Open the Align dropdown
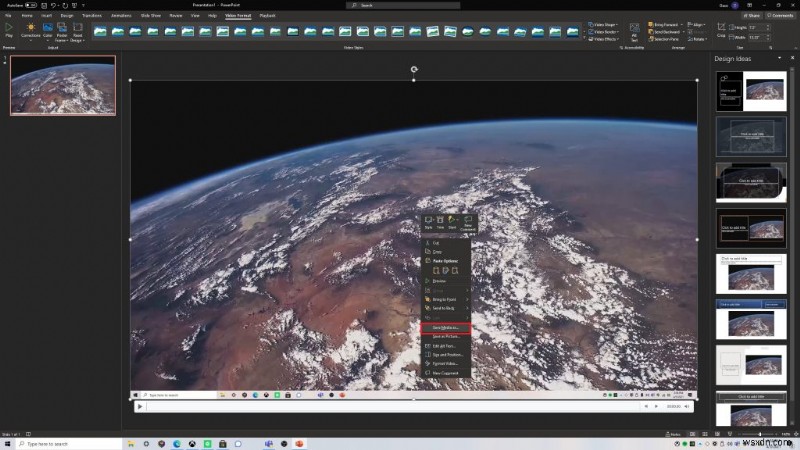This screenshot has height=450, width=800. tap(696, 24)
